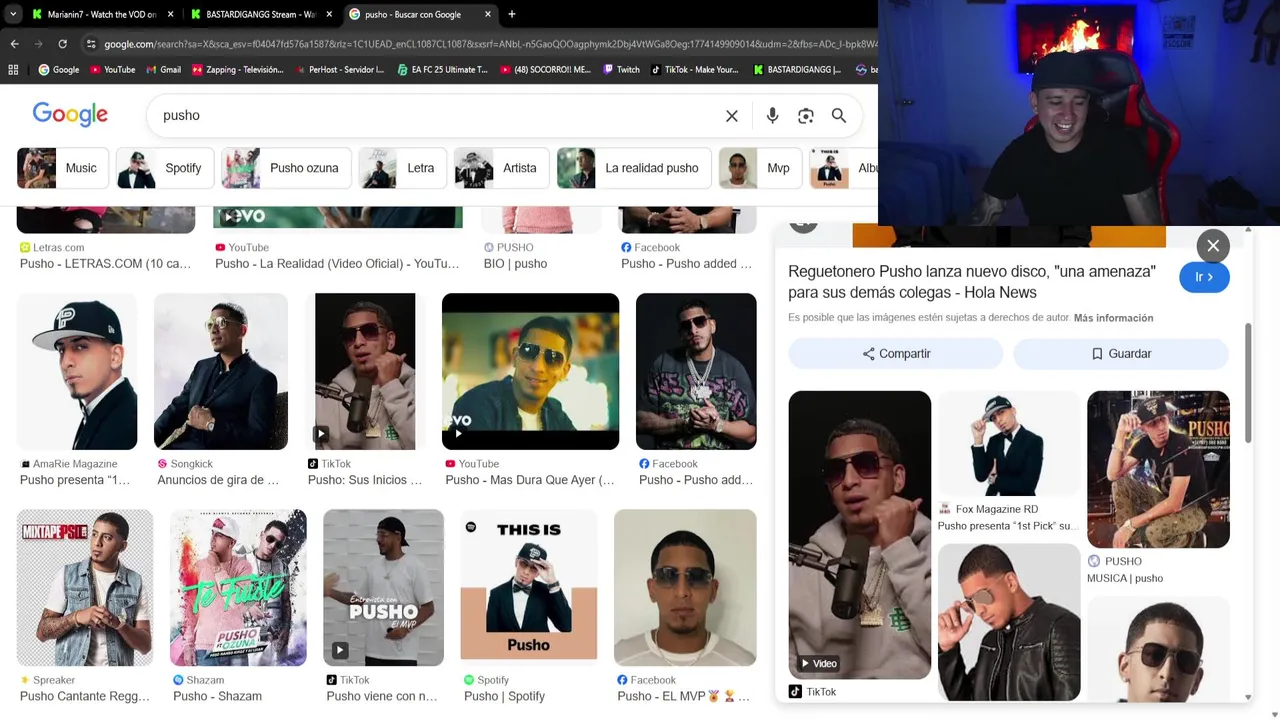Select La realidad pusho filter chip

pyautogui.click(x=634, y=168)
